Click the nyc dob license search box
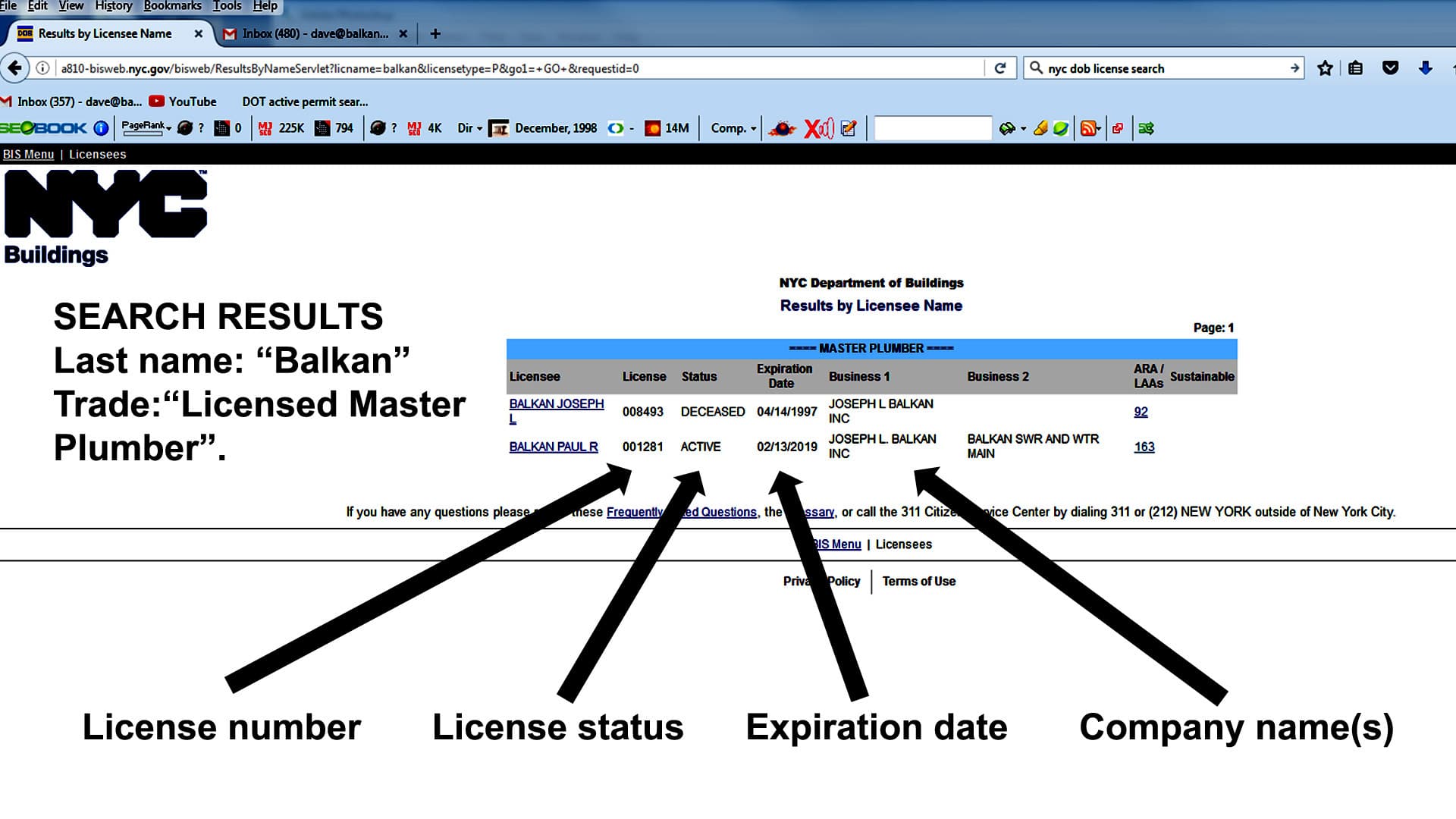 tap(1164, 68)
